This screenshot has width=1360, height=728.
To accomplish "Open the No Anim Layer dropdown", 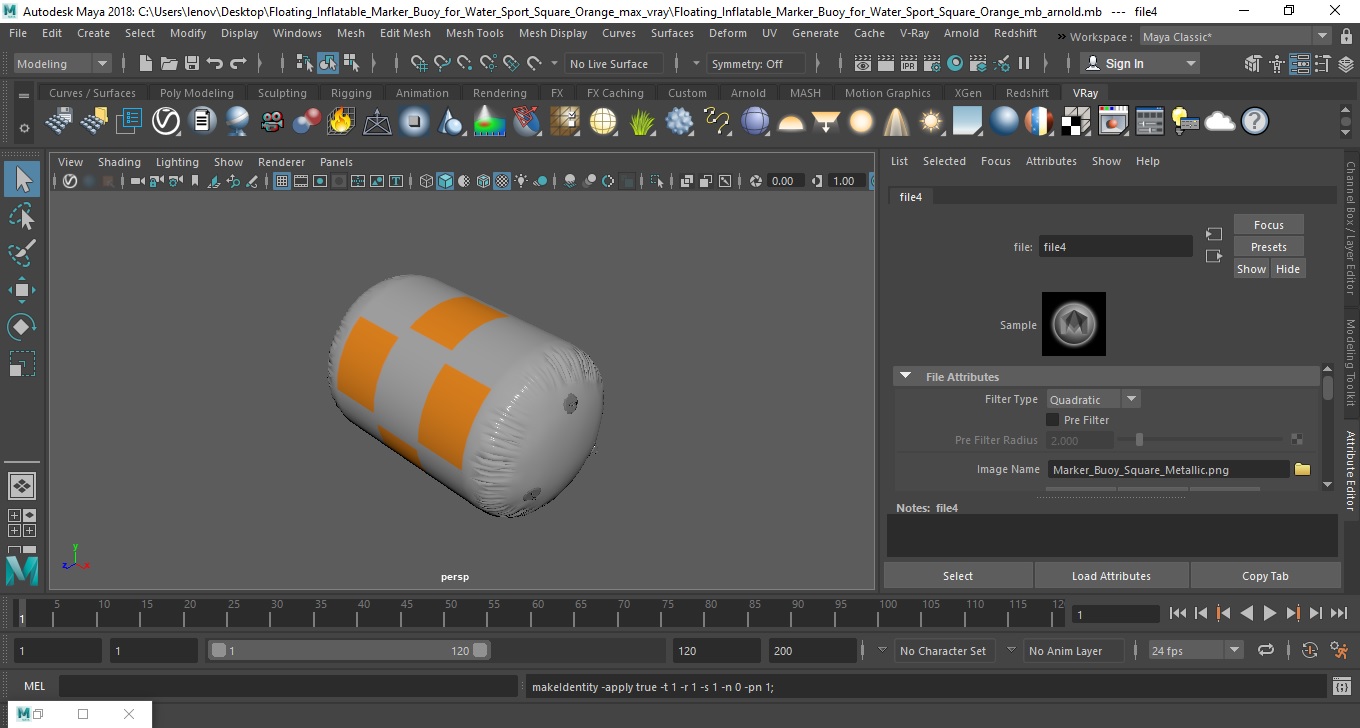I will coord(1074,650).
